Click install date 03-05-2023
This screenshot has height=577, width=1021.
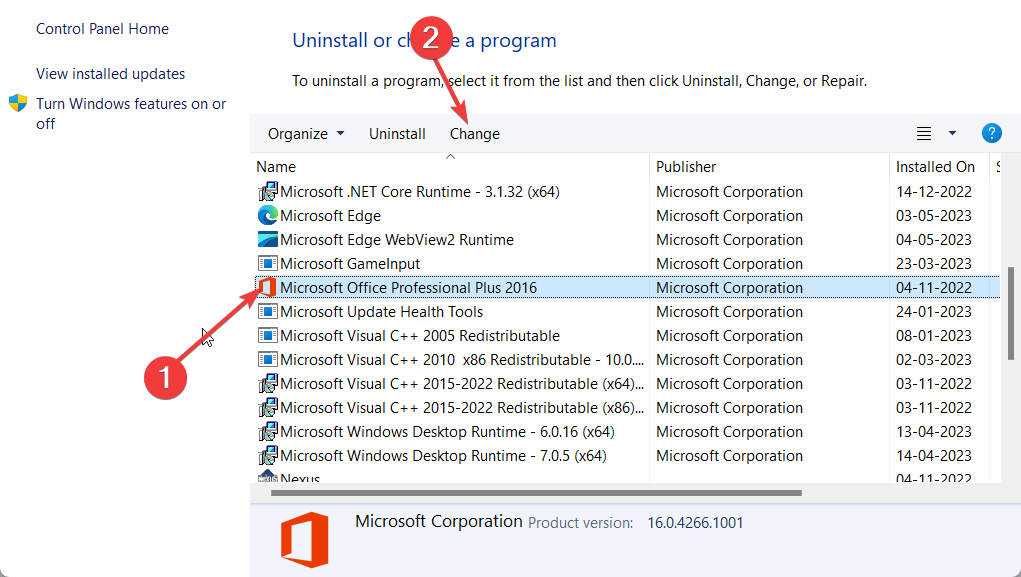[934, 216]
